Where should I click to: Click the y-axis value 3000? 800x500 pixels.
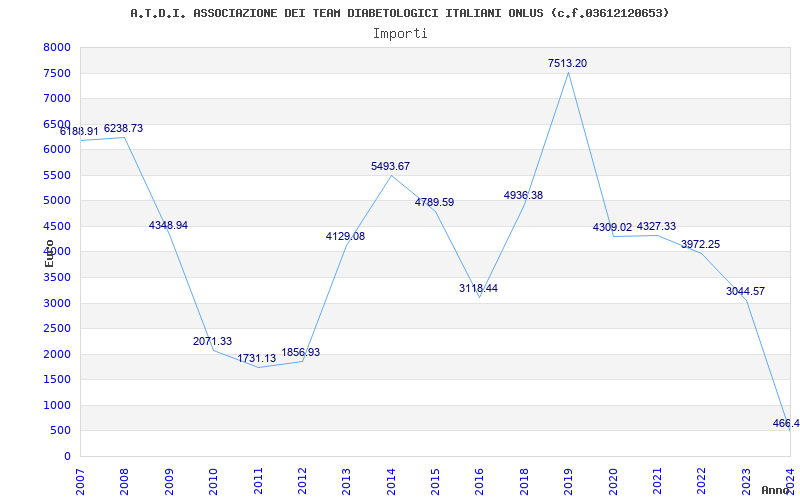coord(57,303)
